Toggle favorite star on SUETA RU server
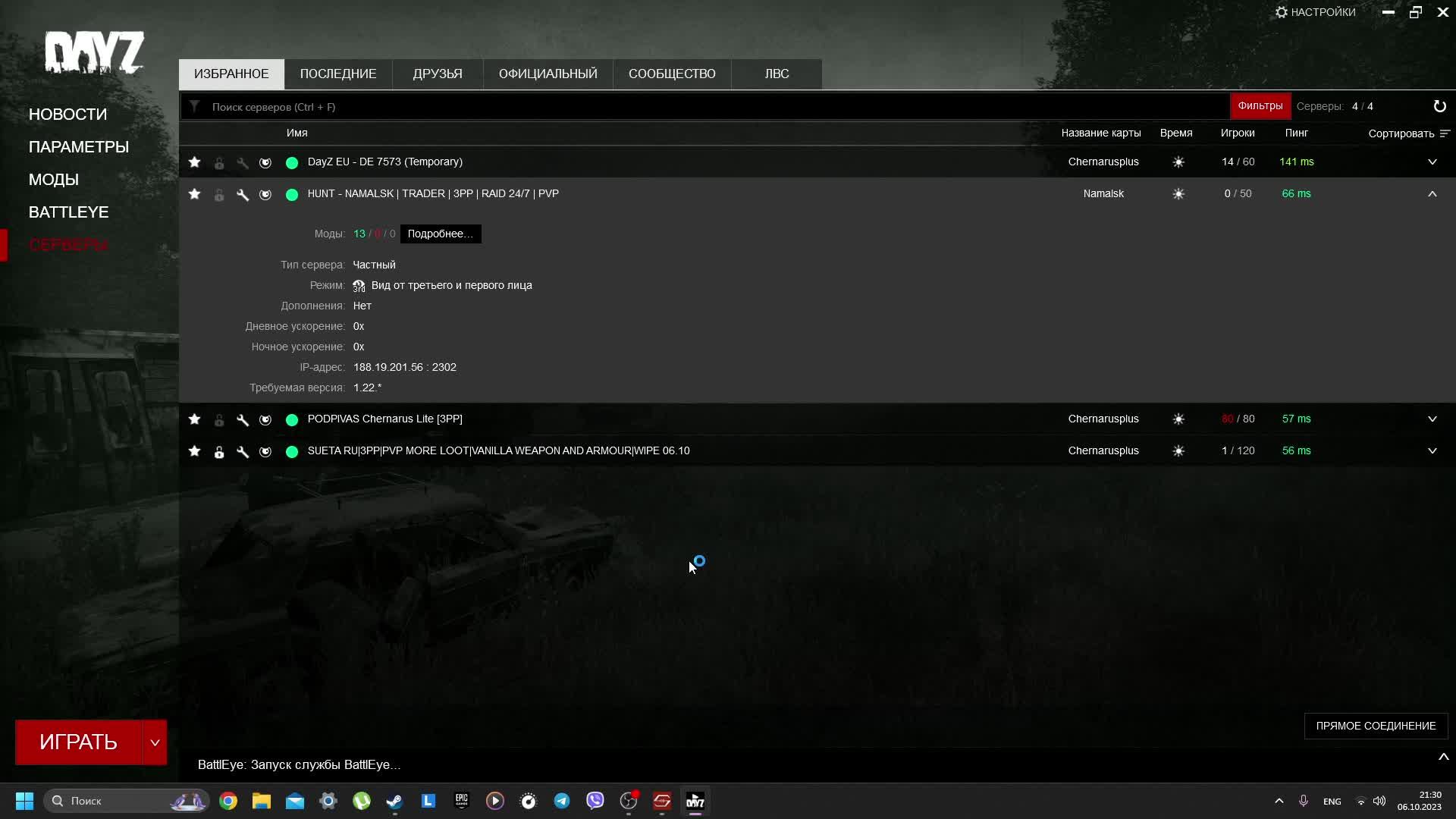Viewport: 1456px width, 819px height. click(195, 451)
